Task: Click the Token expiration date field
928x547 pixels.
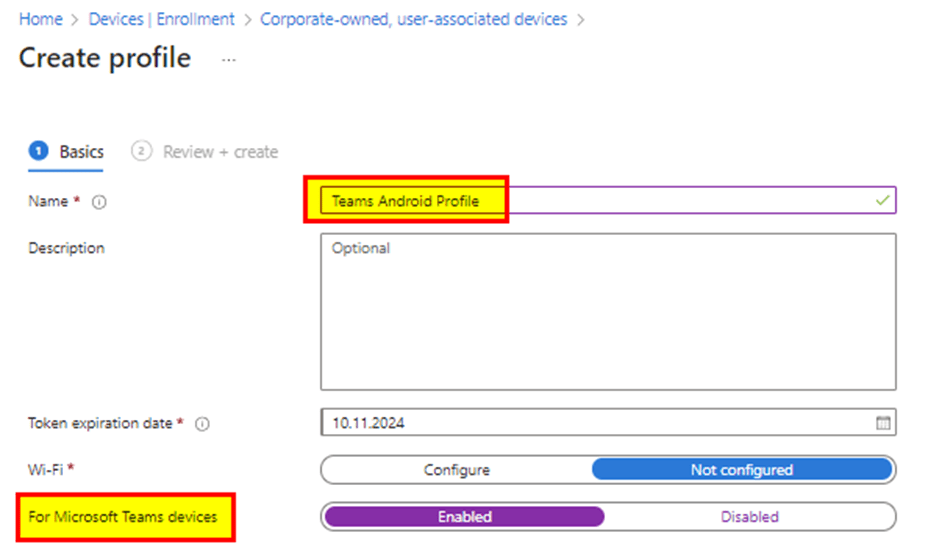Action: (x=598, y=423)
